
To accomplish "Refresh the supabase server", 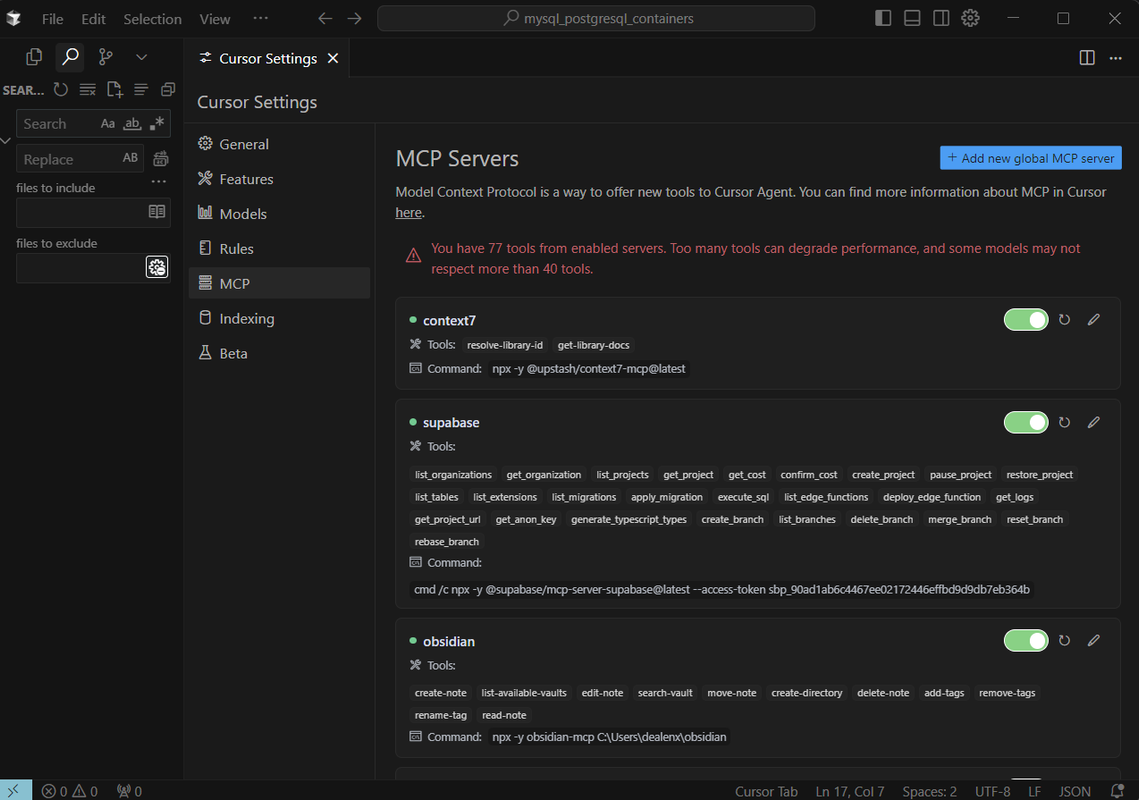I will click(1064, 422).
